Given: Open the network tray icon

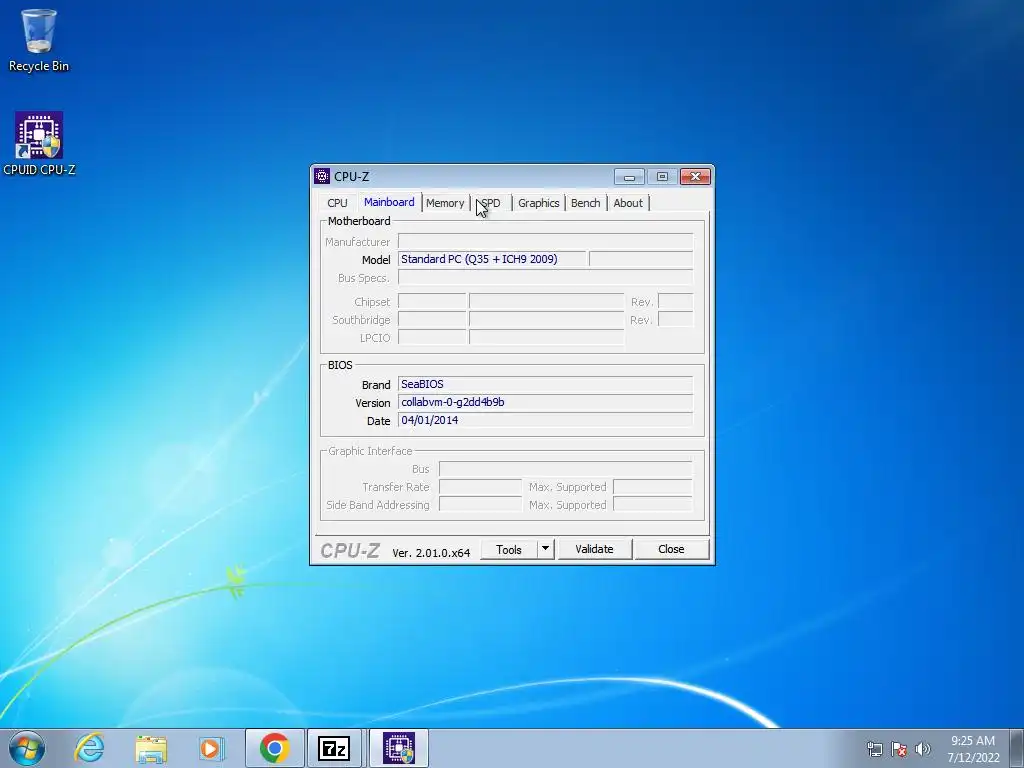Looking at the screenshot, I should click(874, 749).
